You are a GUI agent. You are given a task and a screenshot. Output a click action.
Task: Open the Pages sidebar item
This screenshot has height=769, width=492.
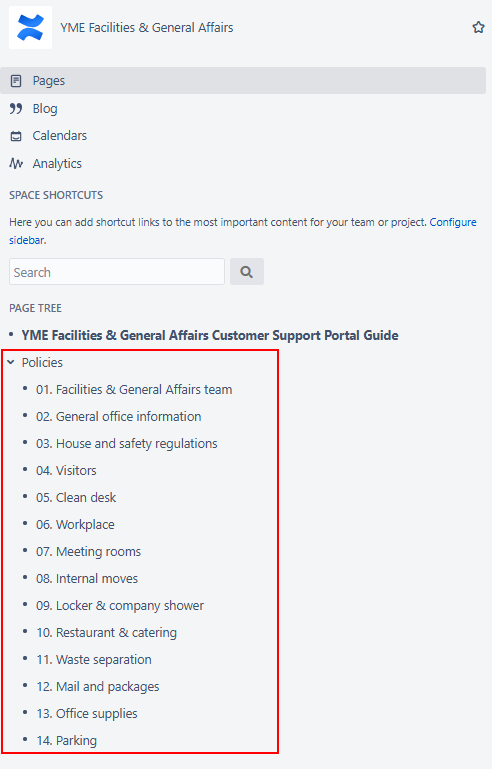click(x=243, y=80)
